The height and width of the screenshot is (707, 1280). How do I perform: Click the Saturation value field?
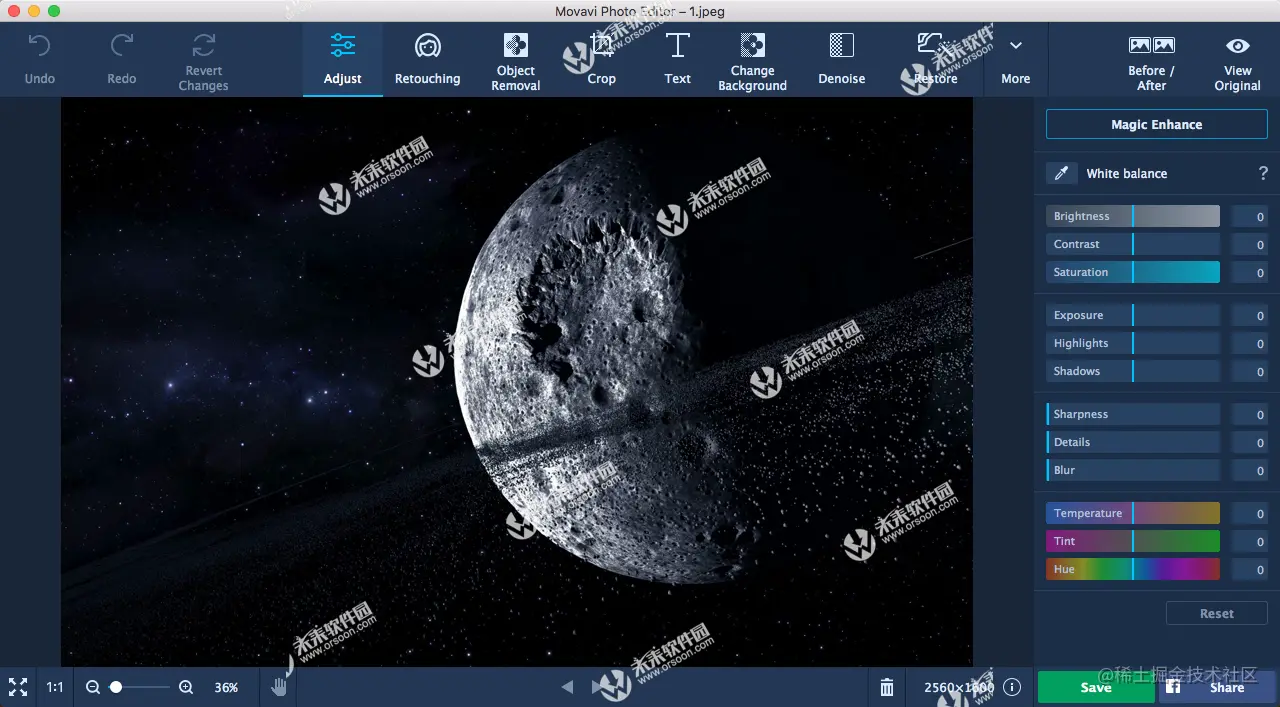click(x=1250, y=273)
